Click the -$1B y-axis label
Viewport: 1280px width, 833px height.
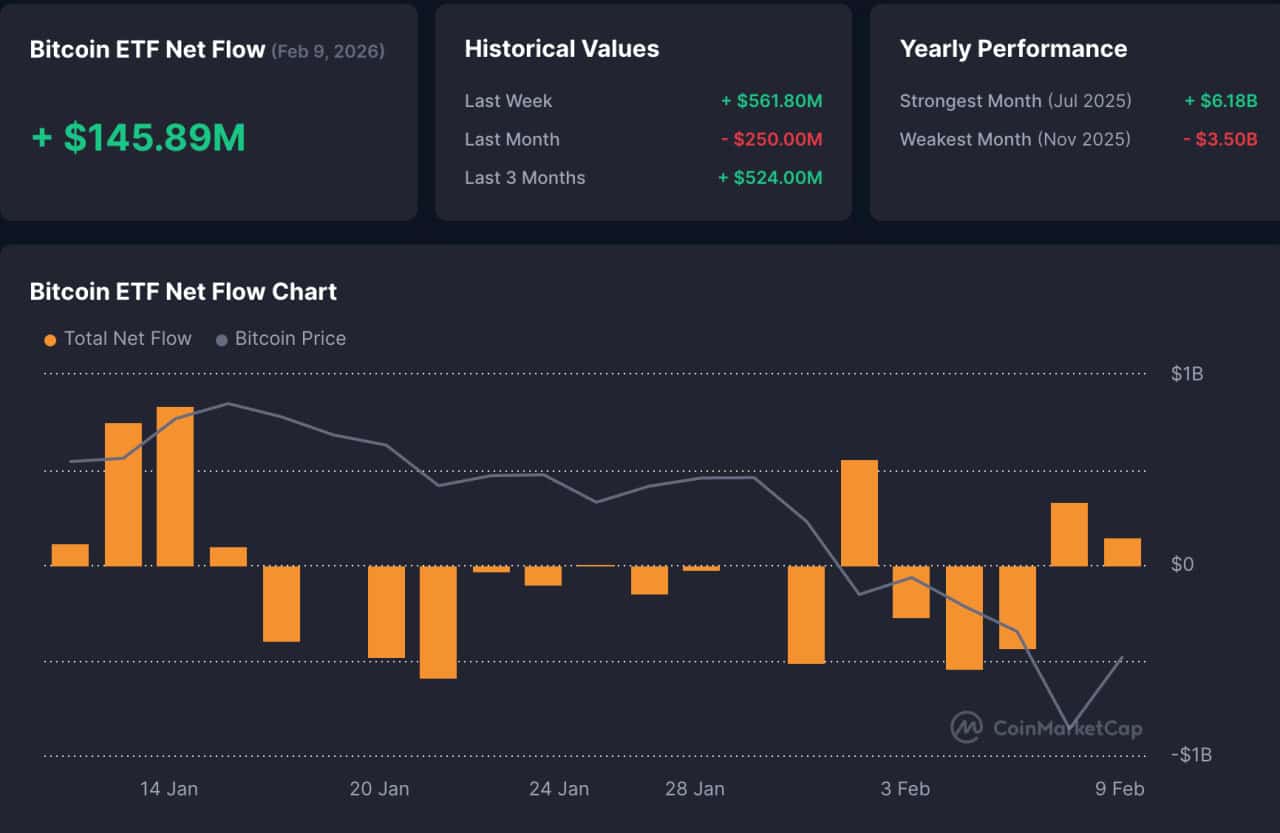tap(1191, 755)
